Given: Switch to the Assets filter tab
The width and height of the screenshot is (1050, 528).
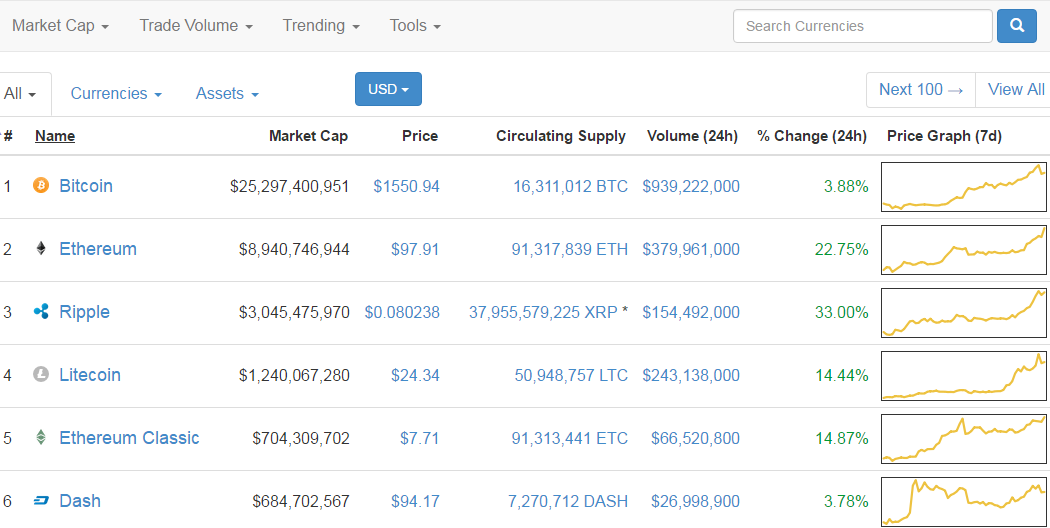Looking at the screenshot, I should click(227, 94).
